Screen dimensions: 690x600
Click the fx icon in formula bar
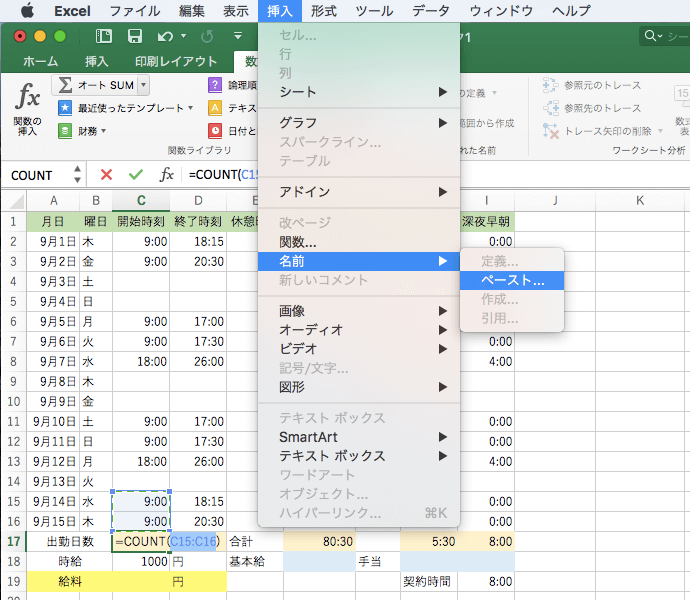click(x=166, y=175)
